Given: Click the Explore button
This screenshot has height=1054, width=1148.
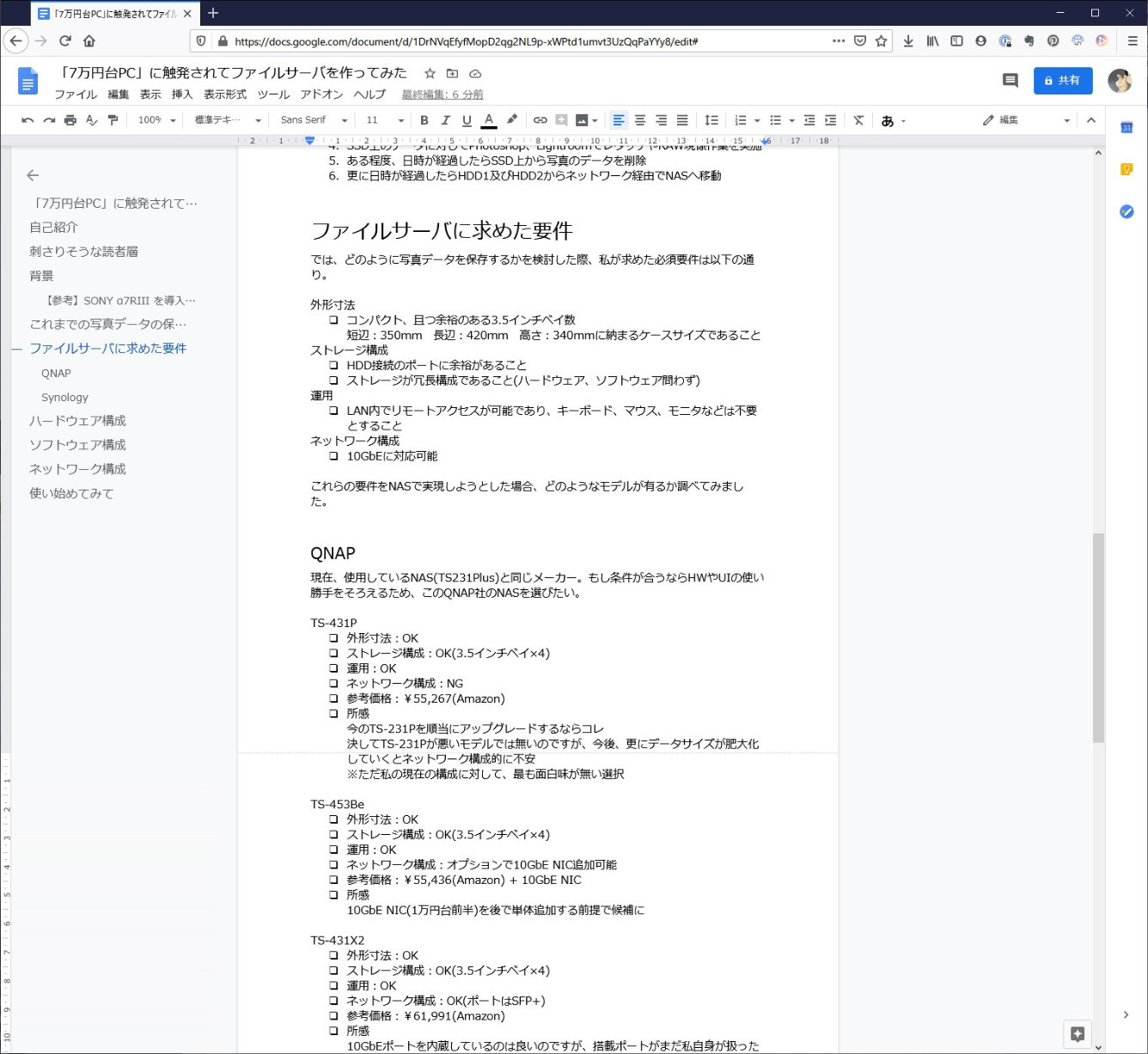Looking at the screenshot, I should (1078, 1034).
